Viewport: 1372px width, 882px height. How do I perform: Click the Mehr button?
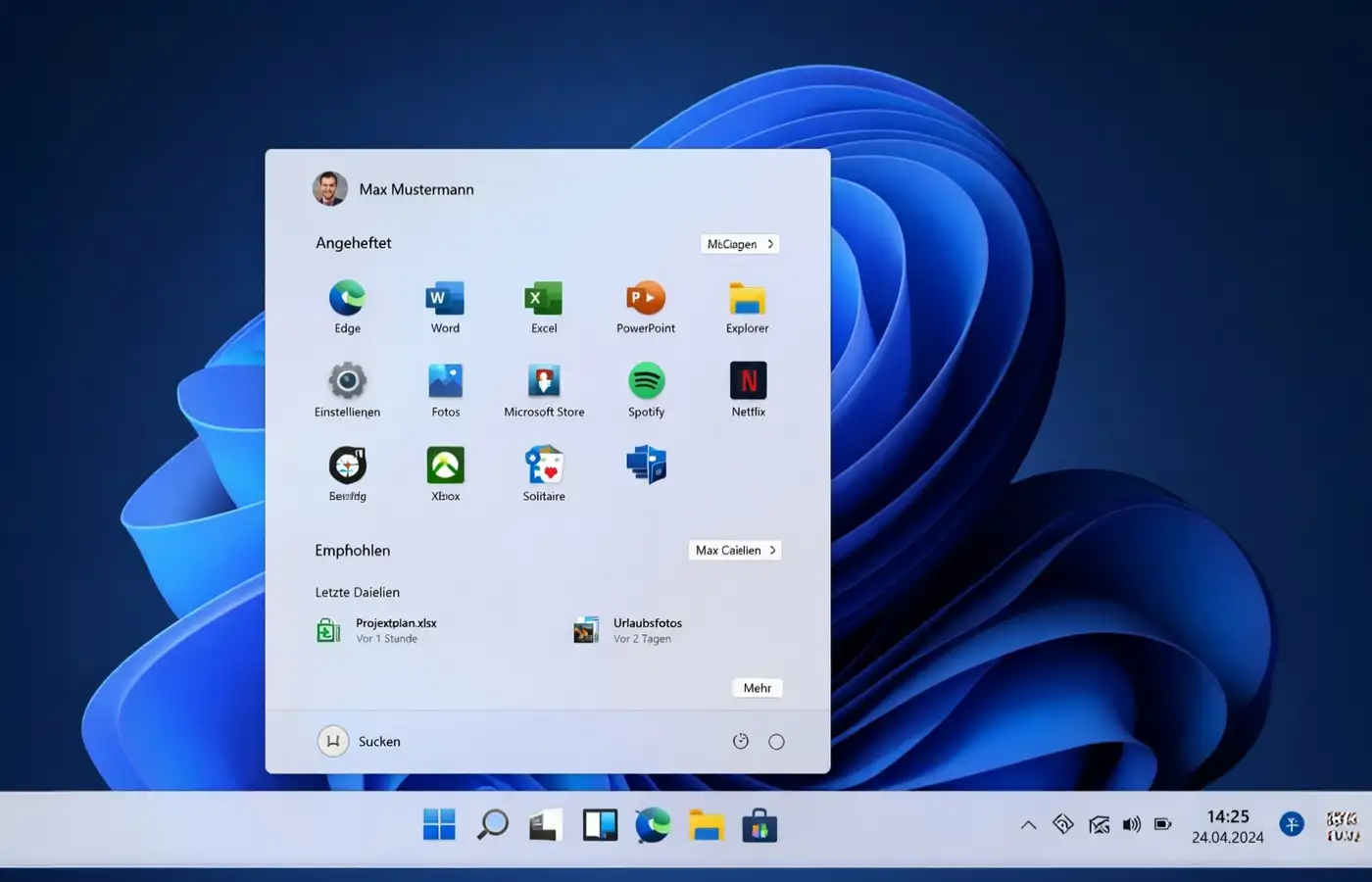point(758,688)
